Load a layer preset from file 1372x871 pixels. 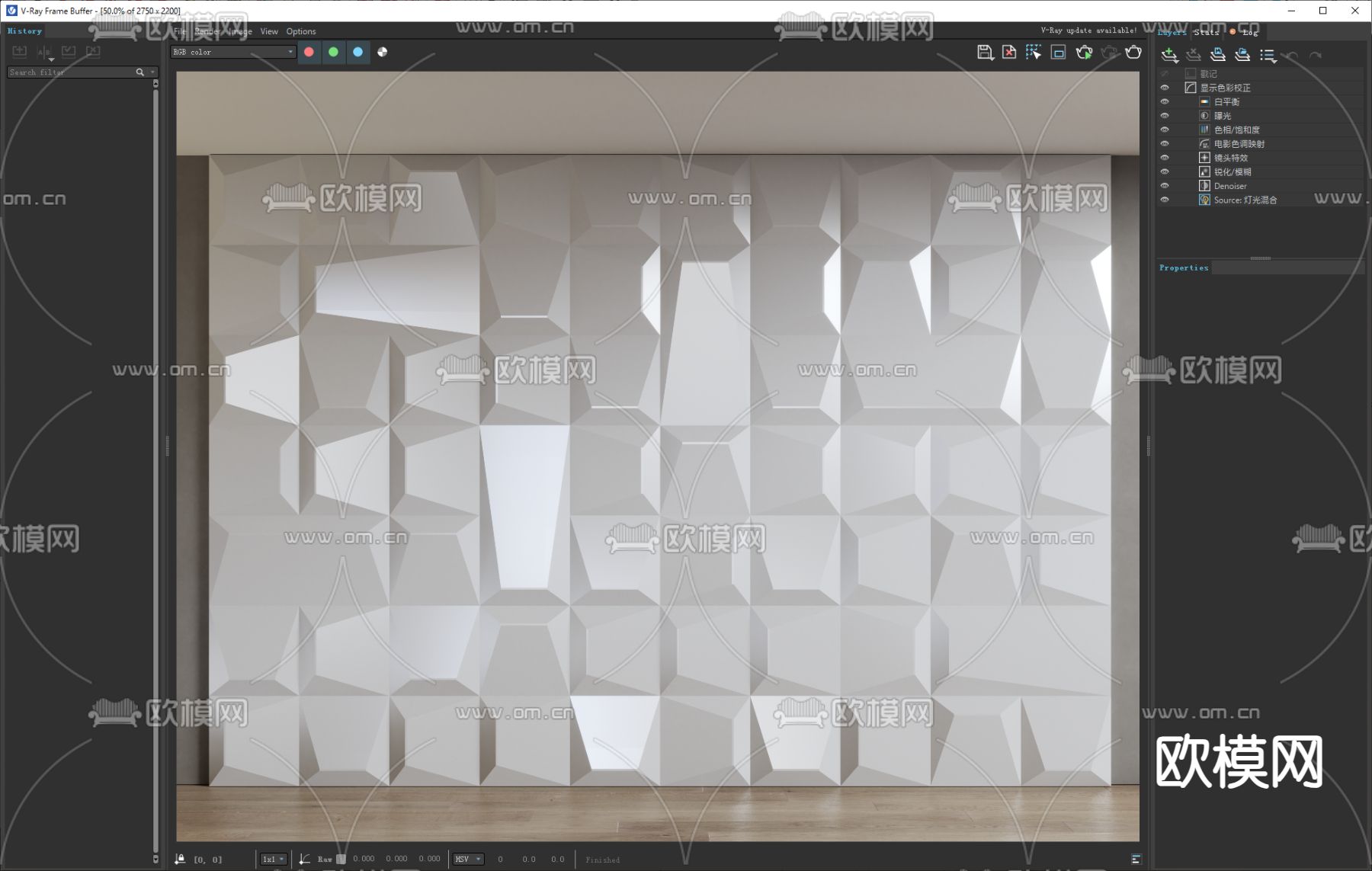[1242, 54]
